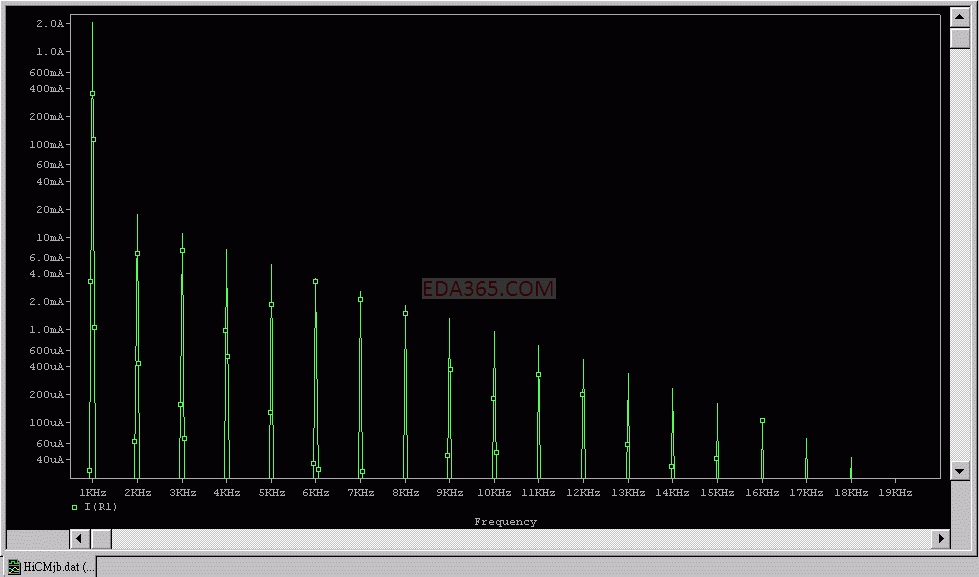979x577 pixels.
Task: Click the 200mA y-axis label
Action: coord(46,117)
